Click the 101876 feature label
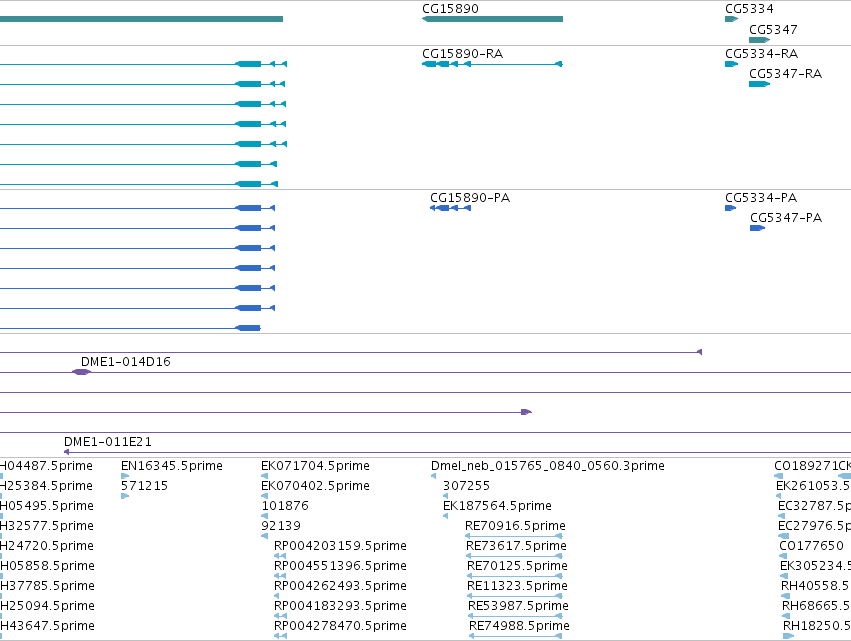Image resolution: width=851 pixels, height=641 pixels. coord(285,506)
